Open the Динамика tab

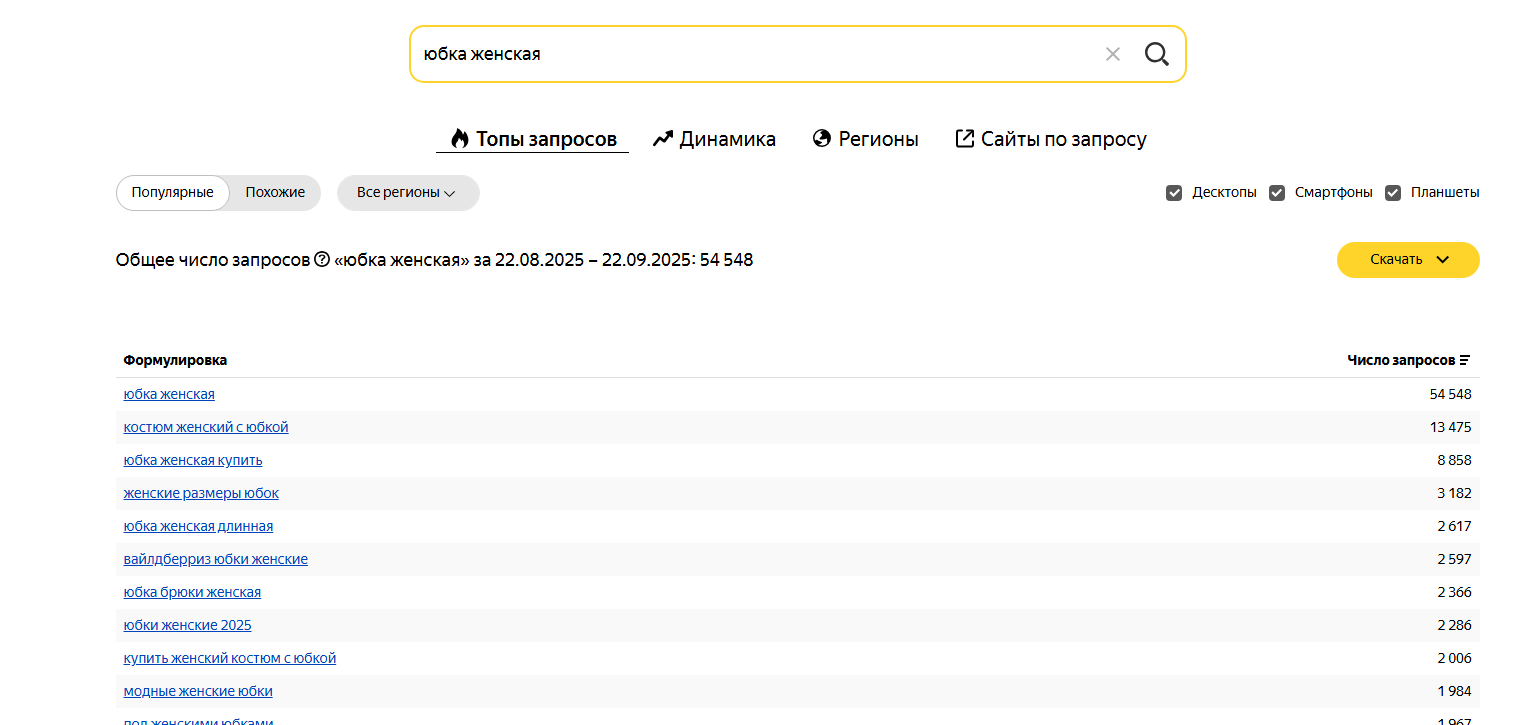[x=727, y=139]
